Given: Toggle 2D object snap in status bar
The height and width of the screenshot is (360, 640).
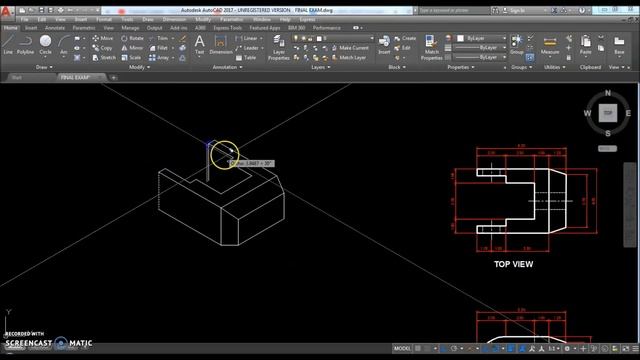Looking at the screenshot, I should coord(495,349).
